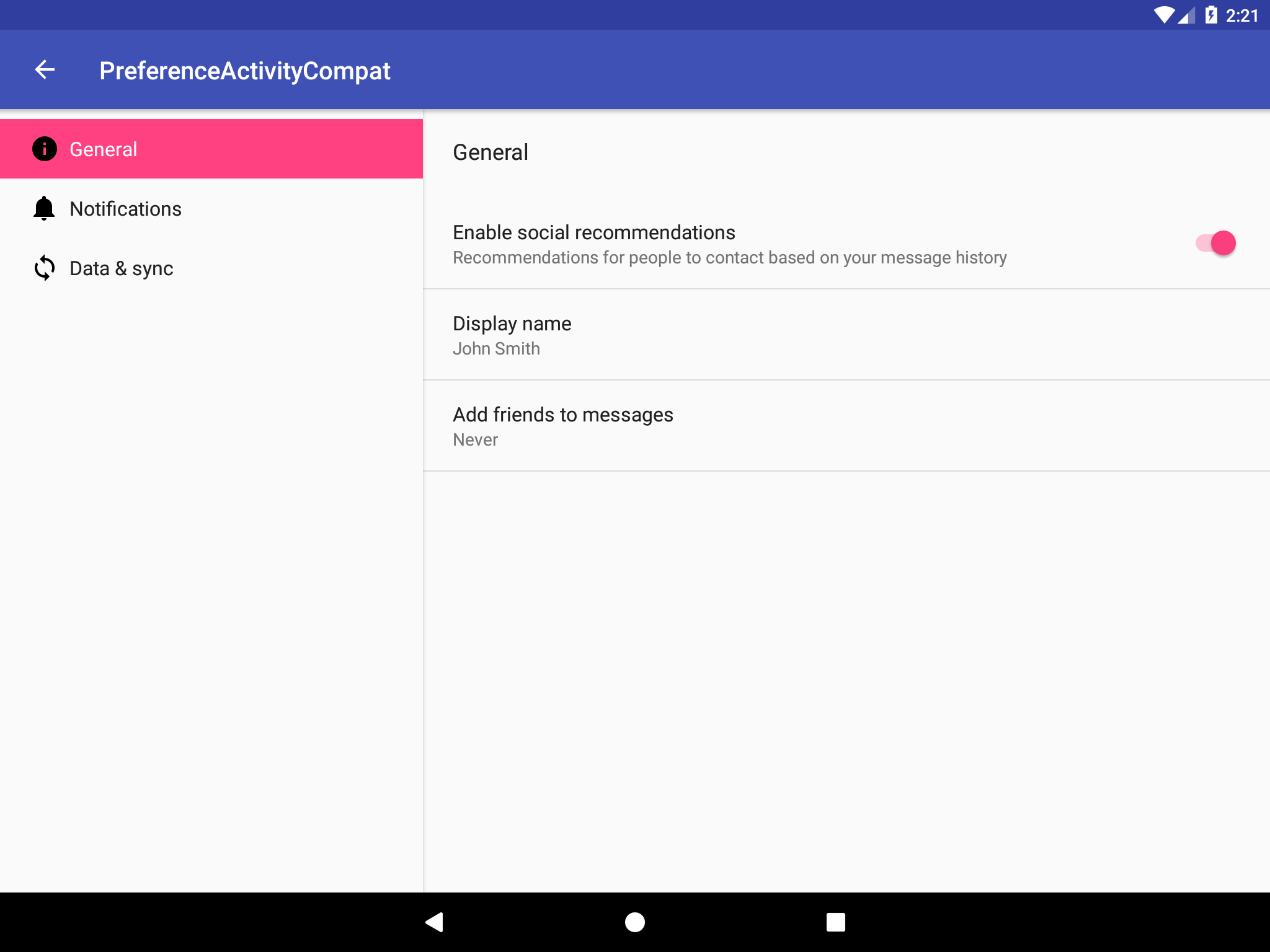The height and width of the screenshot is (952, 1270).
Task: Tap the Never value under Add friends
Action: (x=475, y=439)
